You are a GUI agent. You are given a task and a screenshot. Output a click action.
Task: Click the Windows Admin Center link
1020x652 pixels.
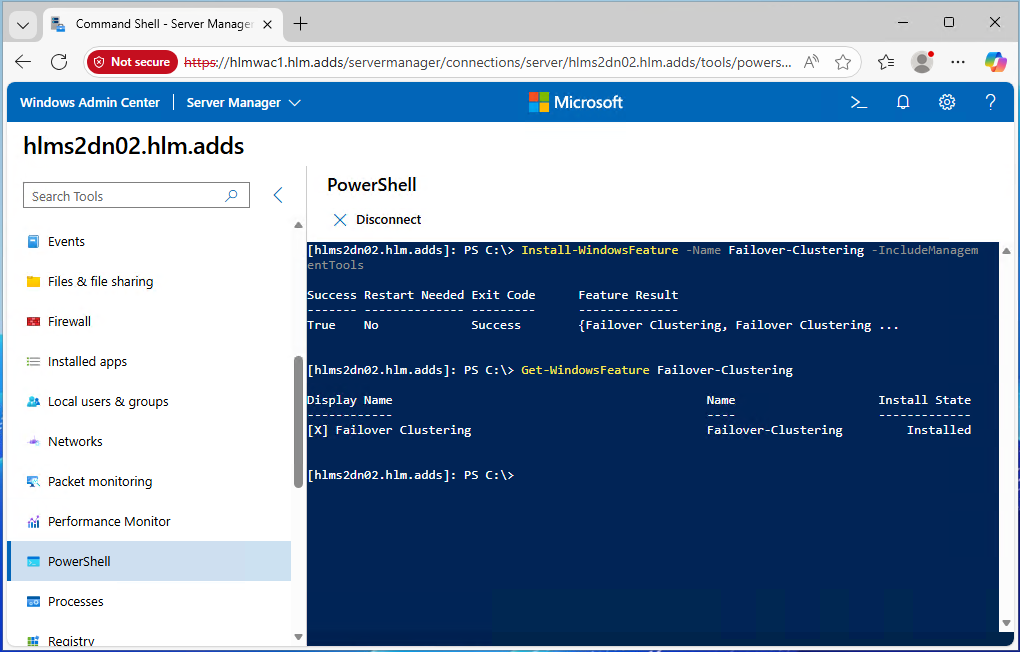(89, 102)
